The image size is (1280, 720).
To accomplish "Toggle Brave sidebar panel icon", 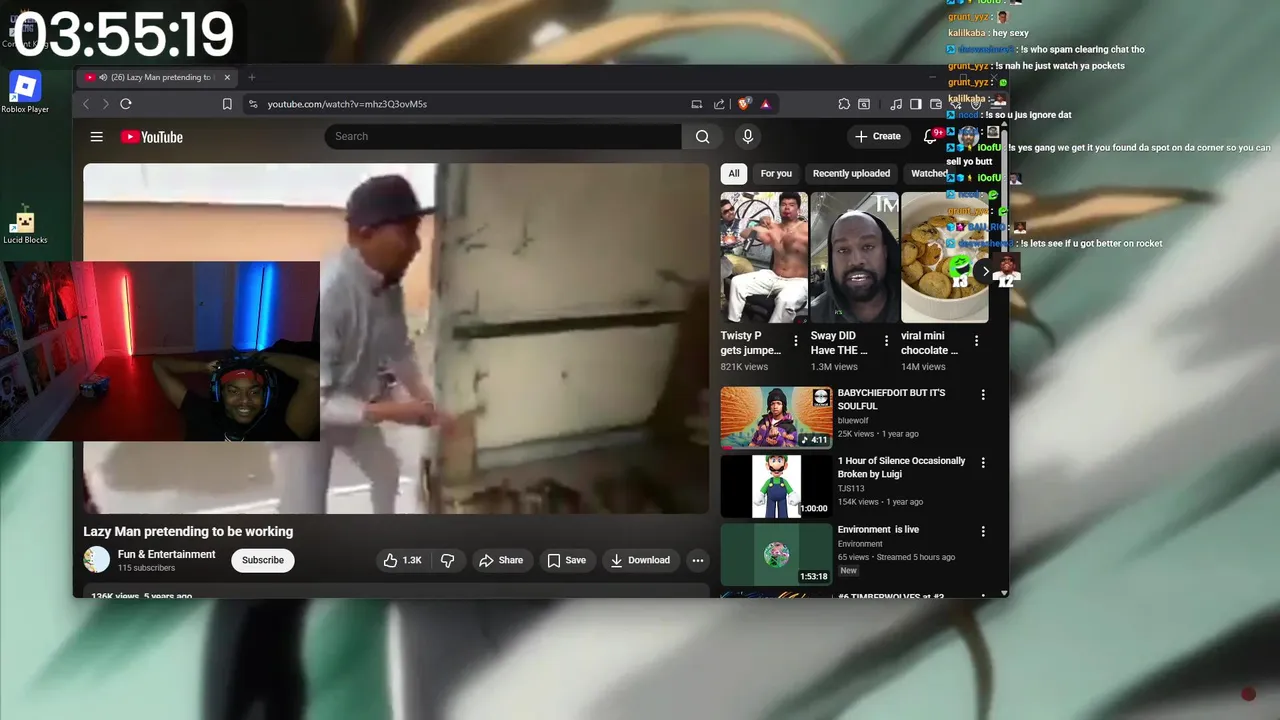I will 915,104.
